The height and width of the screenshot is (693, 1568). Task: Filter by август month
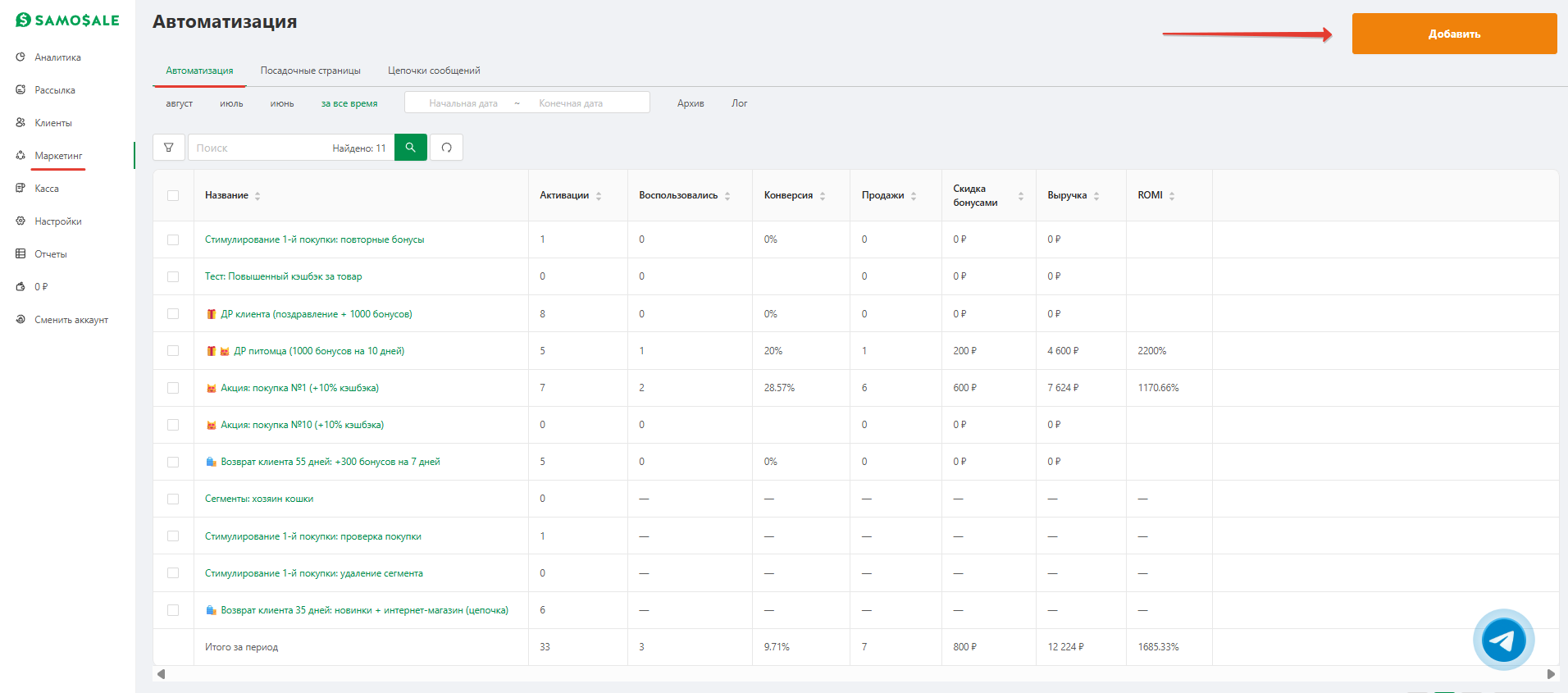[x=179, y=103]
